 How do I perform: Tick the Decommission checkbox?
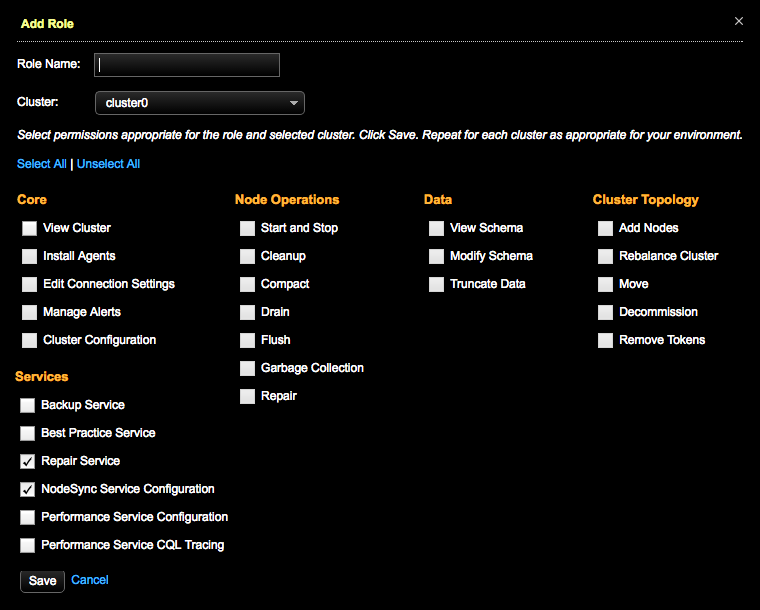coord(605,313)
